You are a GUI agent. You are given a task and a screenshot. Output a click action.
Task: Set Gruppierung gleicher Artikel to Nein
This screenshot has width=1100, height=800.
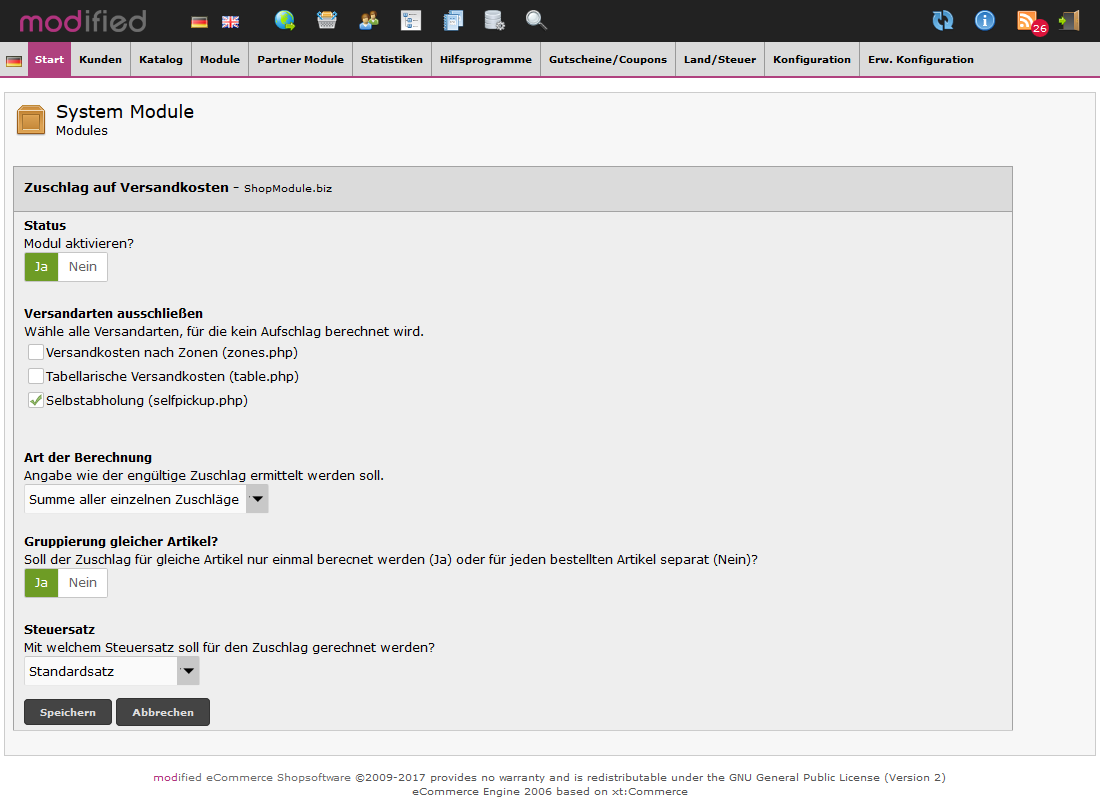tap(83, 583)
